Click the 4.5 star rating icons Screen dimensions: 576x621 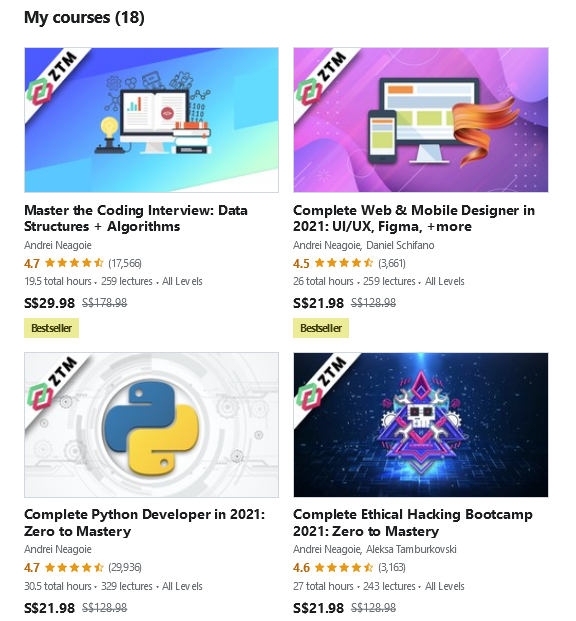coord(343,263)
